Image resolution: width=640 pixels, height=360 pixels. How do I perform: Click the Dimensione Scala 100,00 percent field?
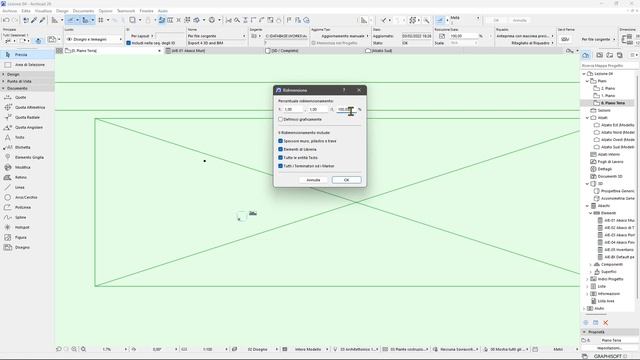tap(463, 36)
